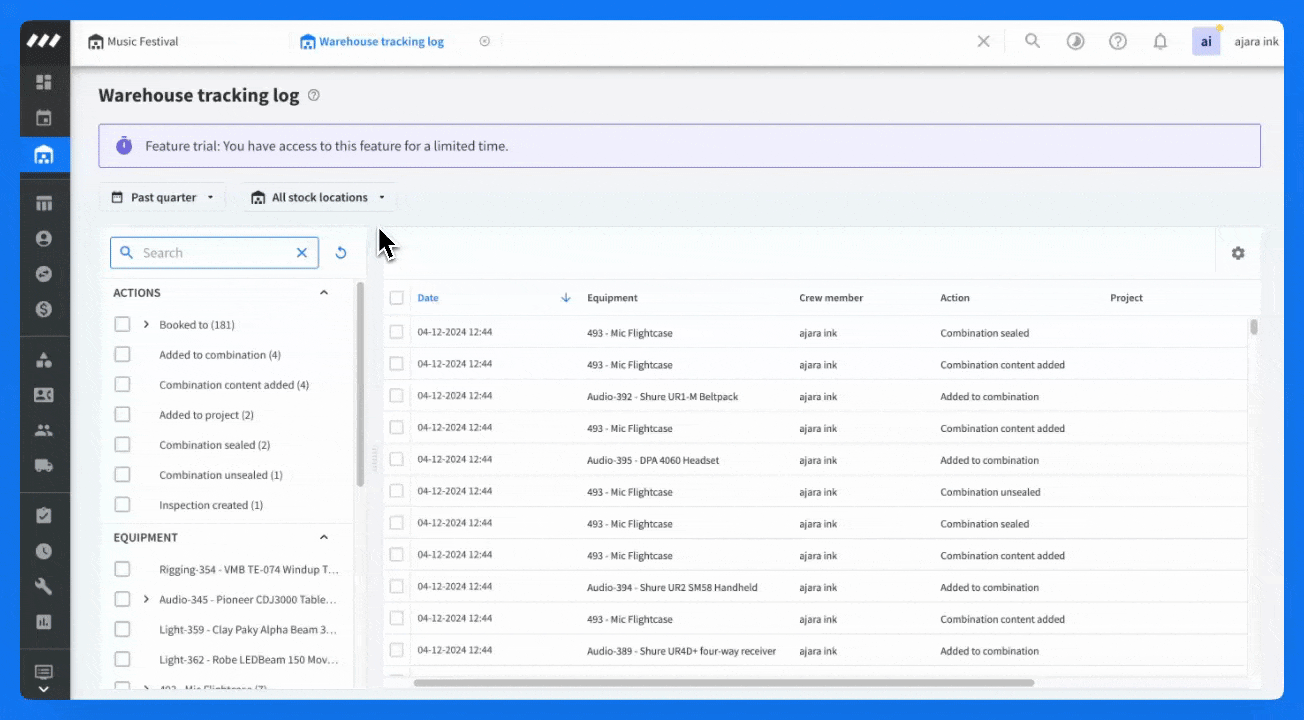Screen dimensions: 1304x720
Task: Open the tasks clipboard icon in sidebar
Action: (x=44, y=516)
